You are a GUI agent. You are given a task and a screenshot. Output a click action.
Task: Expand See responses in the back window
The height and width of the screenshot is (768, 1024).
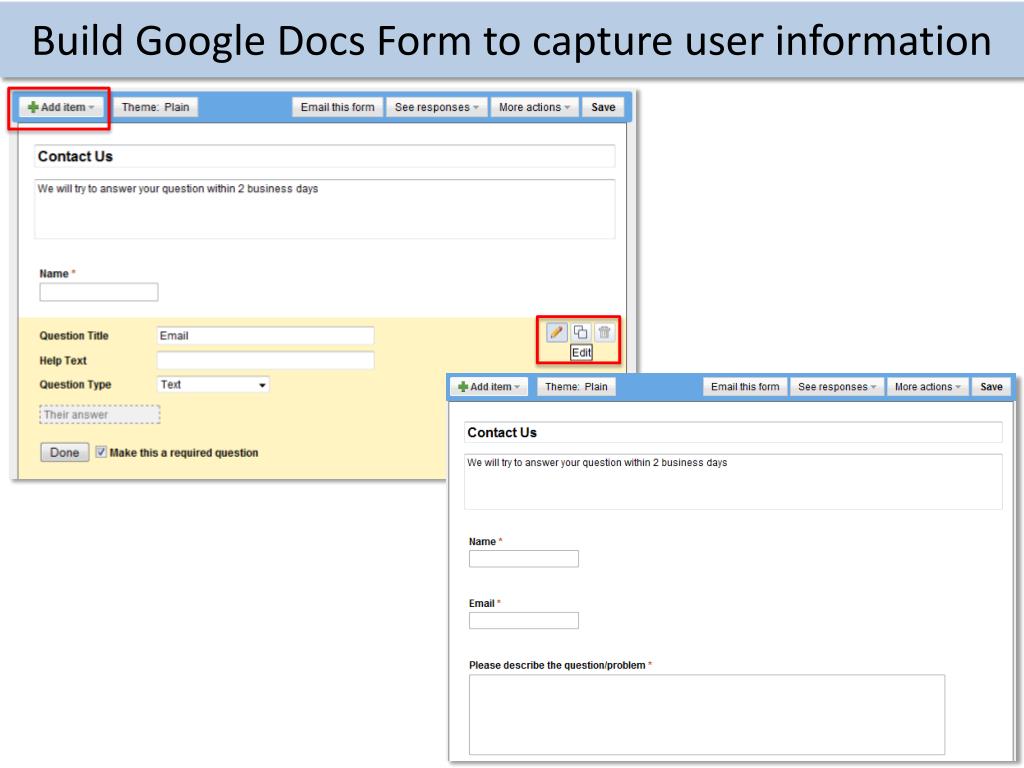coord(436,107)
